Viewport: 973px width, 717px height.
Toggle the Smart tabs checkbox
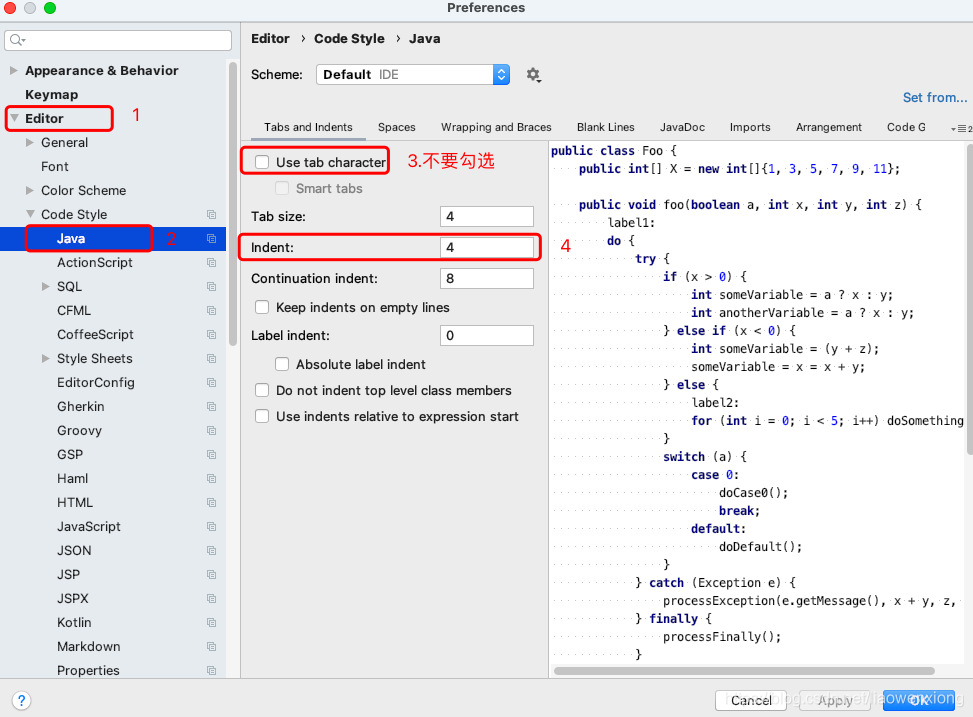pyautogui.click(x=282, y=188)
